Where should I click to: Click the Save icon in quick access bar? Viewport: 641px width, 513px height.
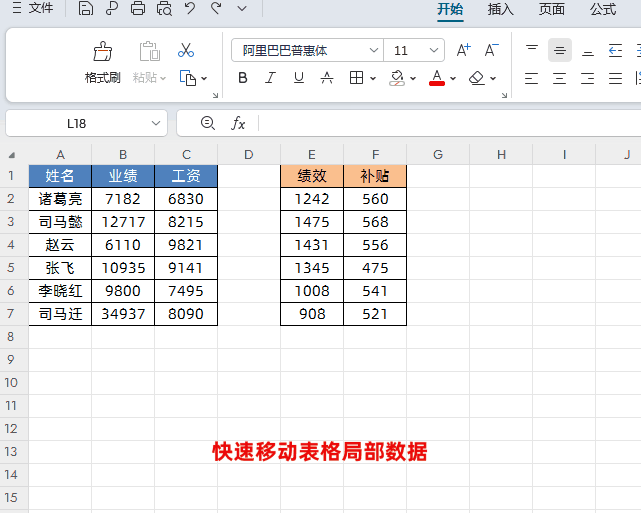click(x=85, y=8)
